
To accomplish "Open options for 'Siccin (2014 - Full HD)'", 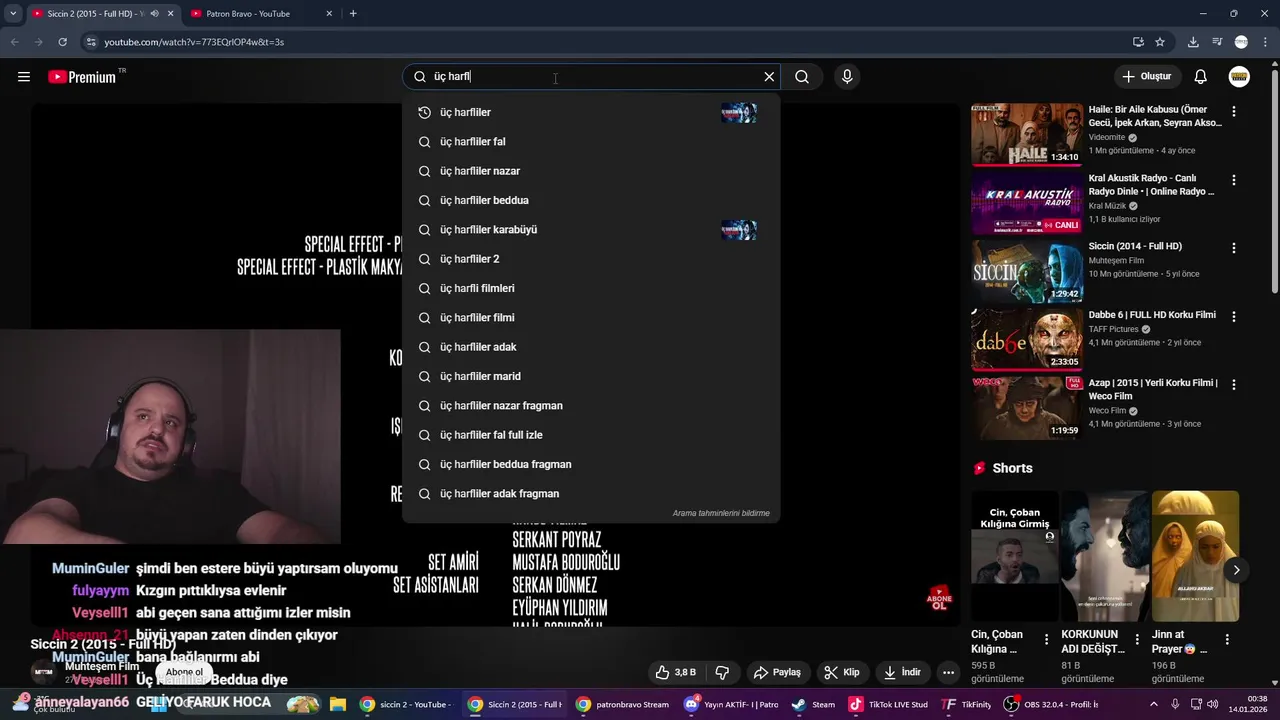I will click(x=1234, y=248).
